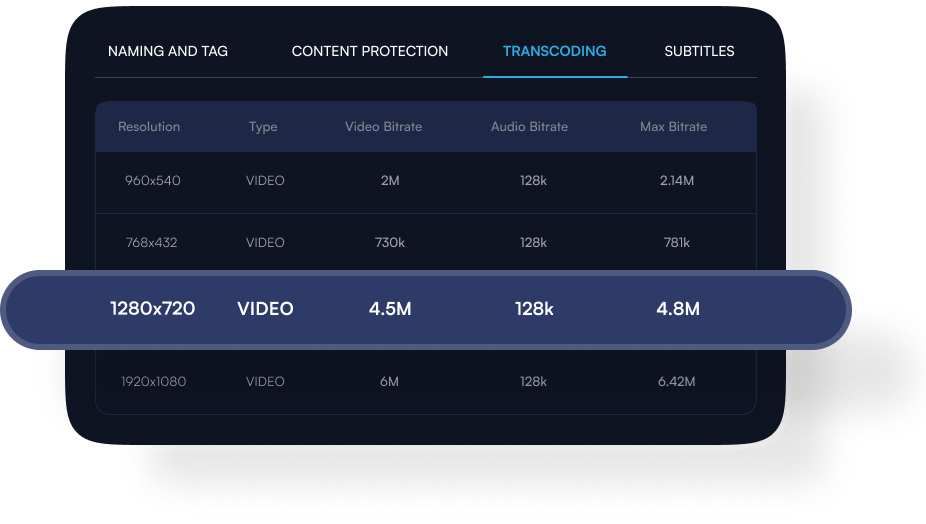
Task: Switch to the Naming and Tag tab
Action: coord(167,51)
